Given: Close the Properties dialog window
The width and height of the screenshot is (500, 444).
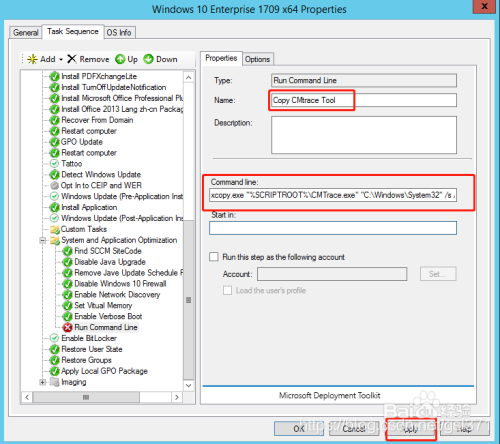Looking at the screenshot, I should click(484, 7).
